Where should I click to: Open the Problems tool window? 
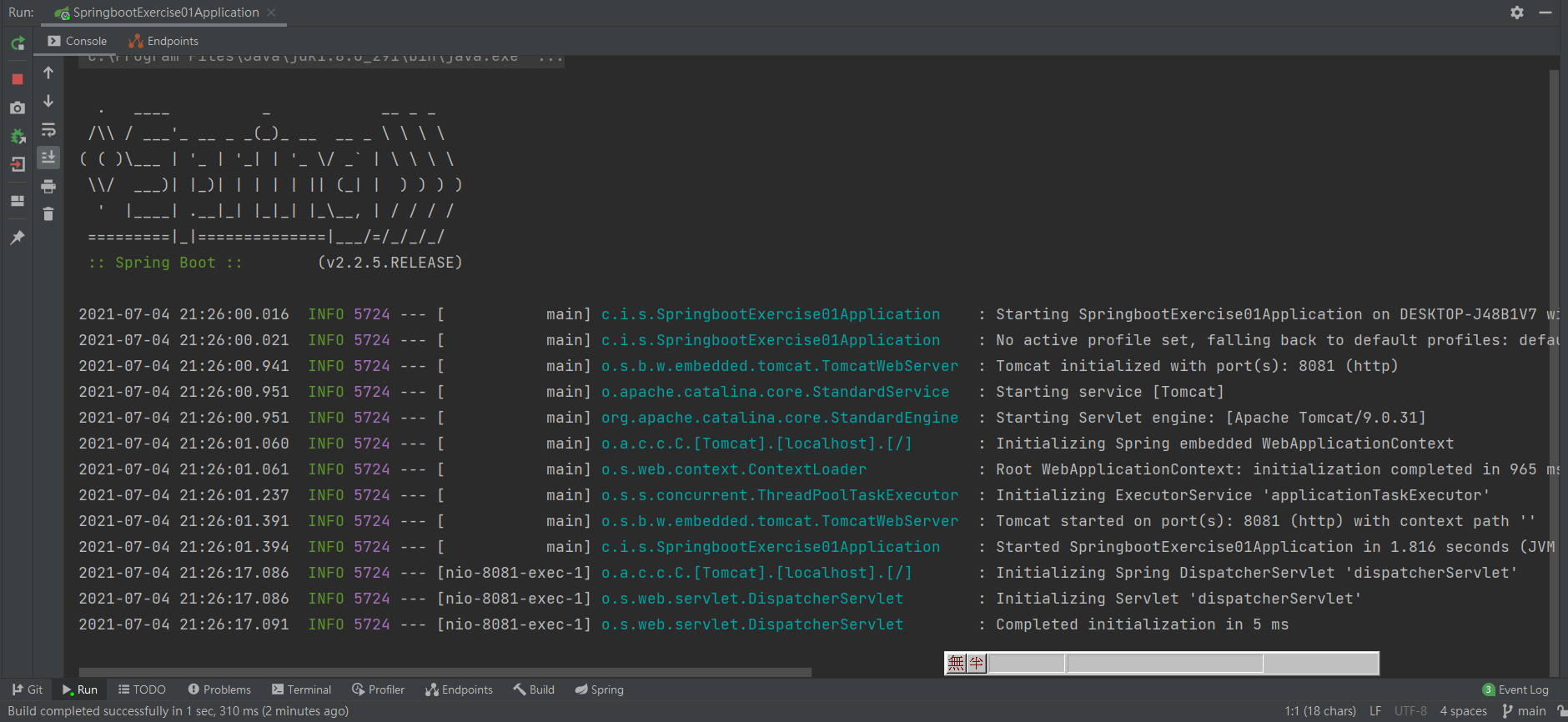click(219, 689)
